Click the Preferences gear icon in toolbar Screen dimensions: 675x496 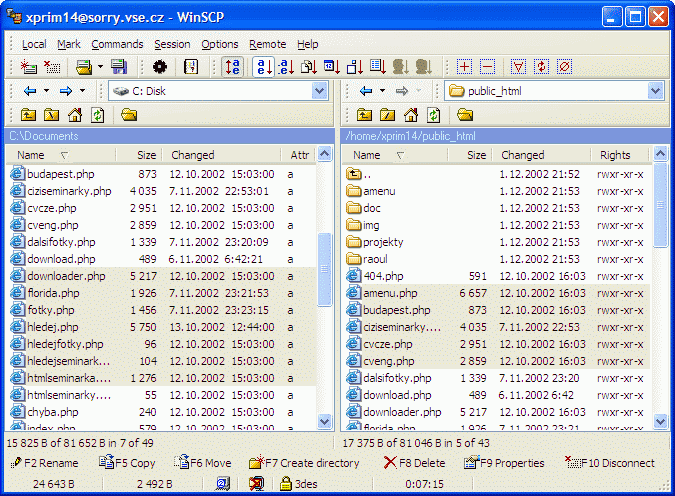(160, 67)
